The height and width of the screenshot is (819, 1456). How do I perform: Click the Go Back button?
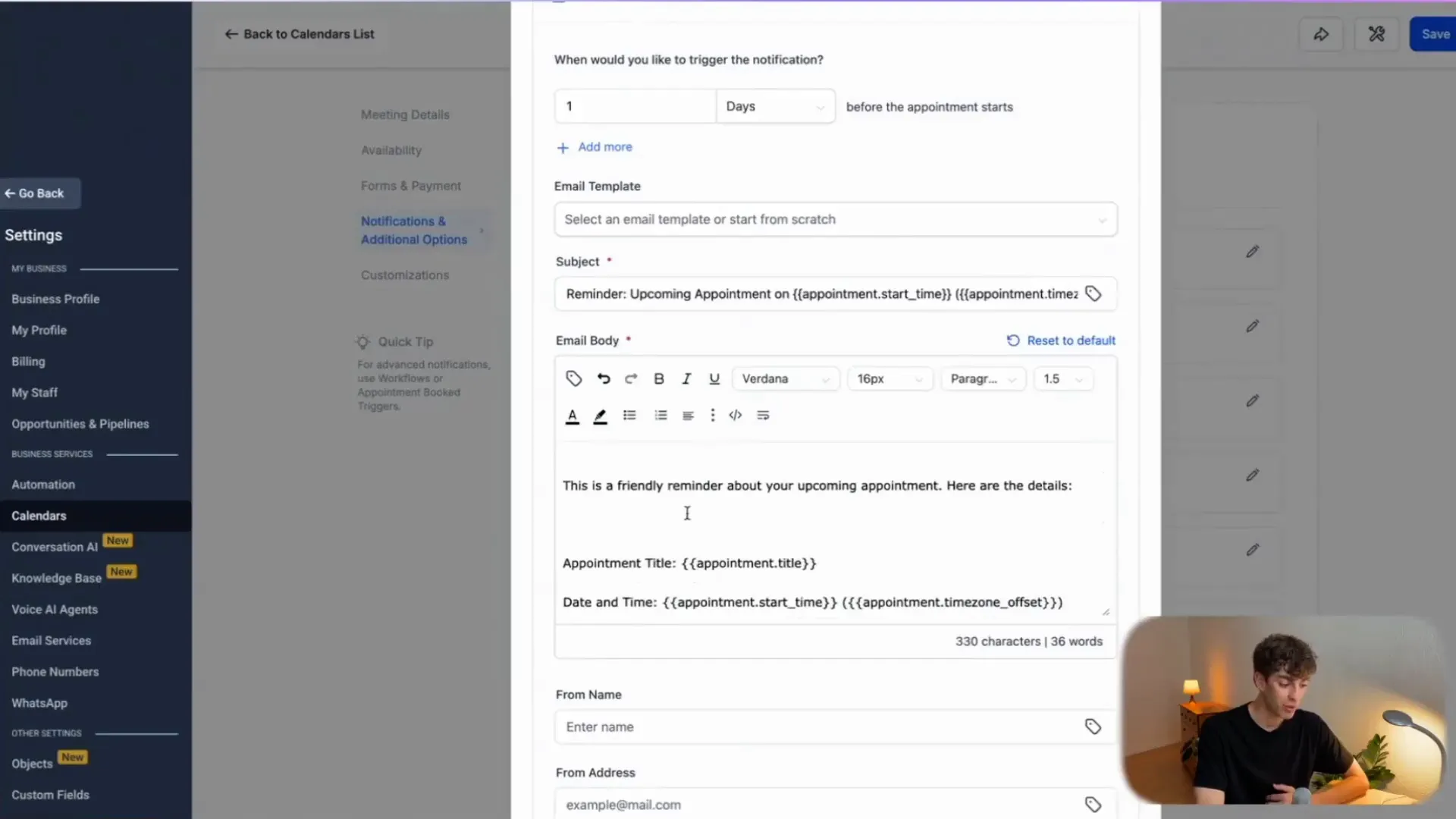[x=39, y=193]
